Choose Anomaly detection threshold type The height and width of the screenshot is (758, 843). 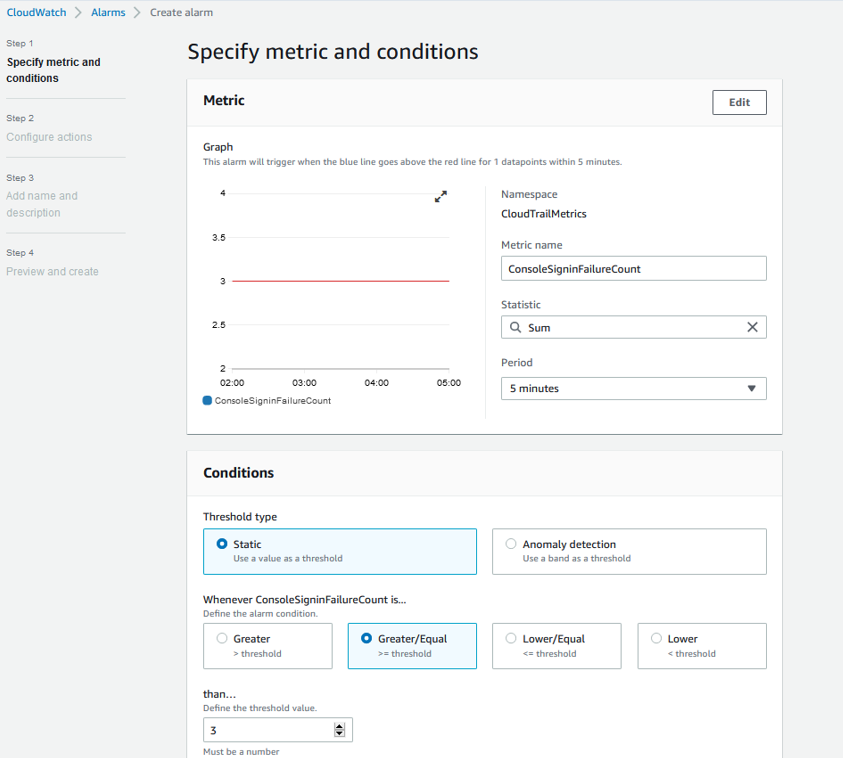pyautogui.click(x=511, y=544)
